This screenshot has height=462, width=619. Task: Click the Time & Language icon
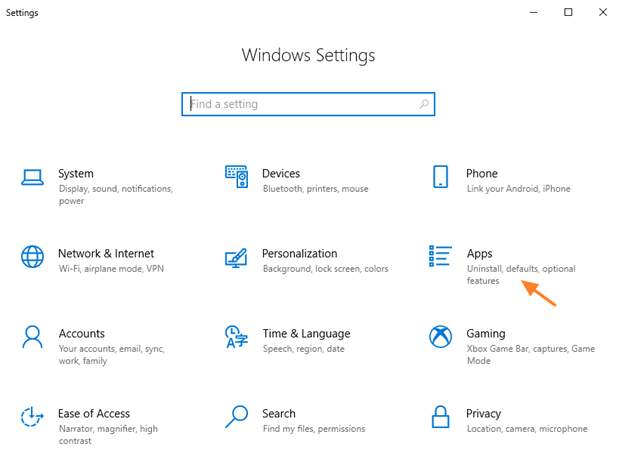tap(236, 337)
